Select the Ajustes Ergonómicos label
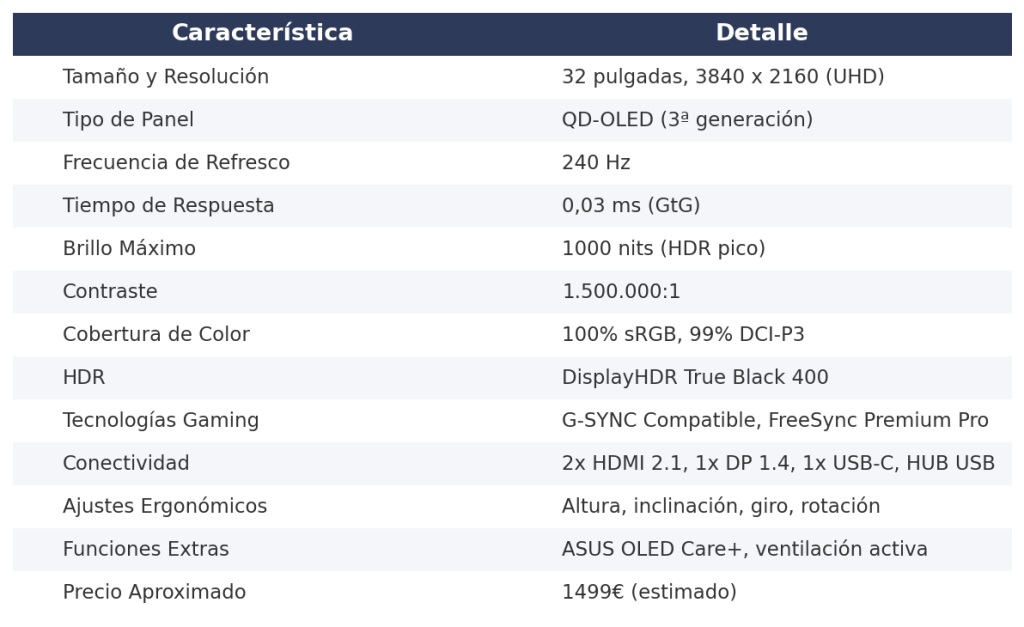The image size is (1024, 627). coord(165,506)
